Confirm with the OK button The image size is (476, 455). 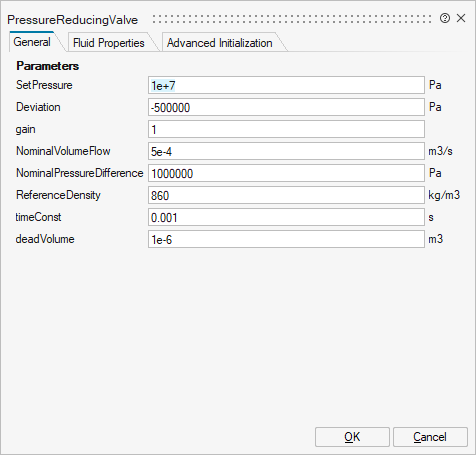(352, 437)
